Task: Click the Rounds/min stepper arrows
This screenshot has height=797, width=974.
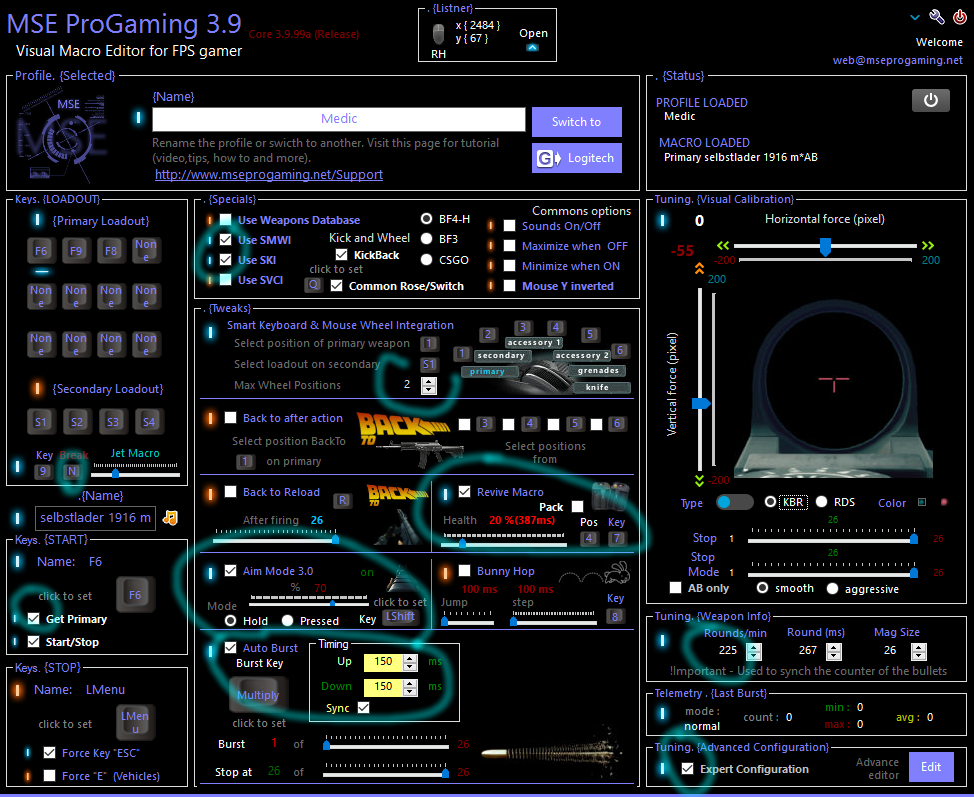Action: pos(754,651)
